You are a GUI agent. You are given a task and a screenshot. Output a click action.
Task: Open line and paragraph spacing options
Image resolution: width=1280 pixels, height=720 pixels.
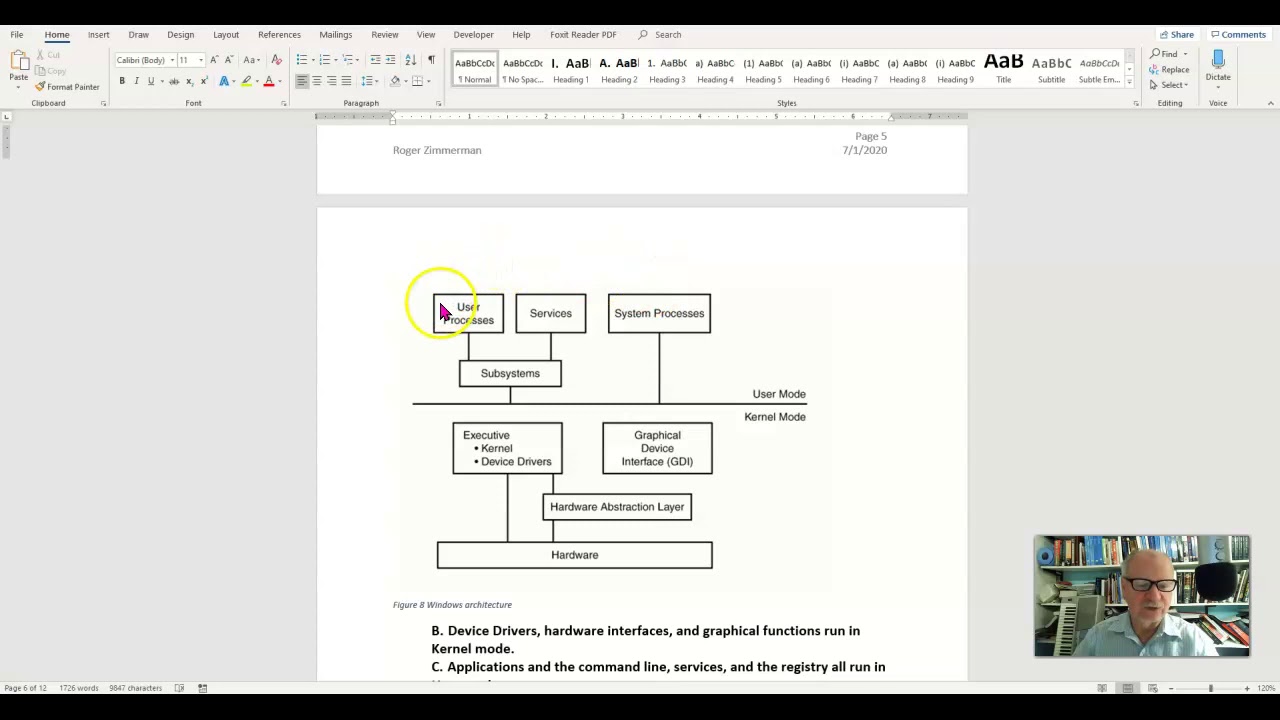tap(367, 81)
